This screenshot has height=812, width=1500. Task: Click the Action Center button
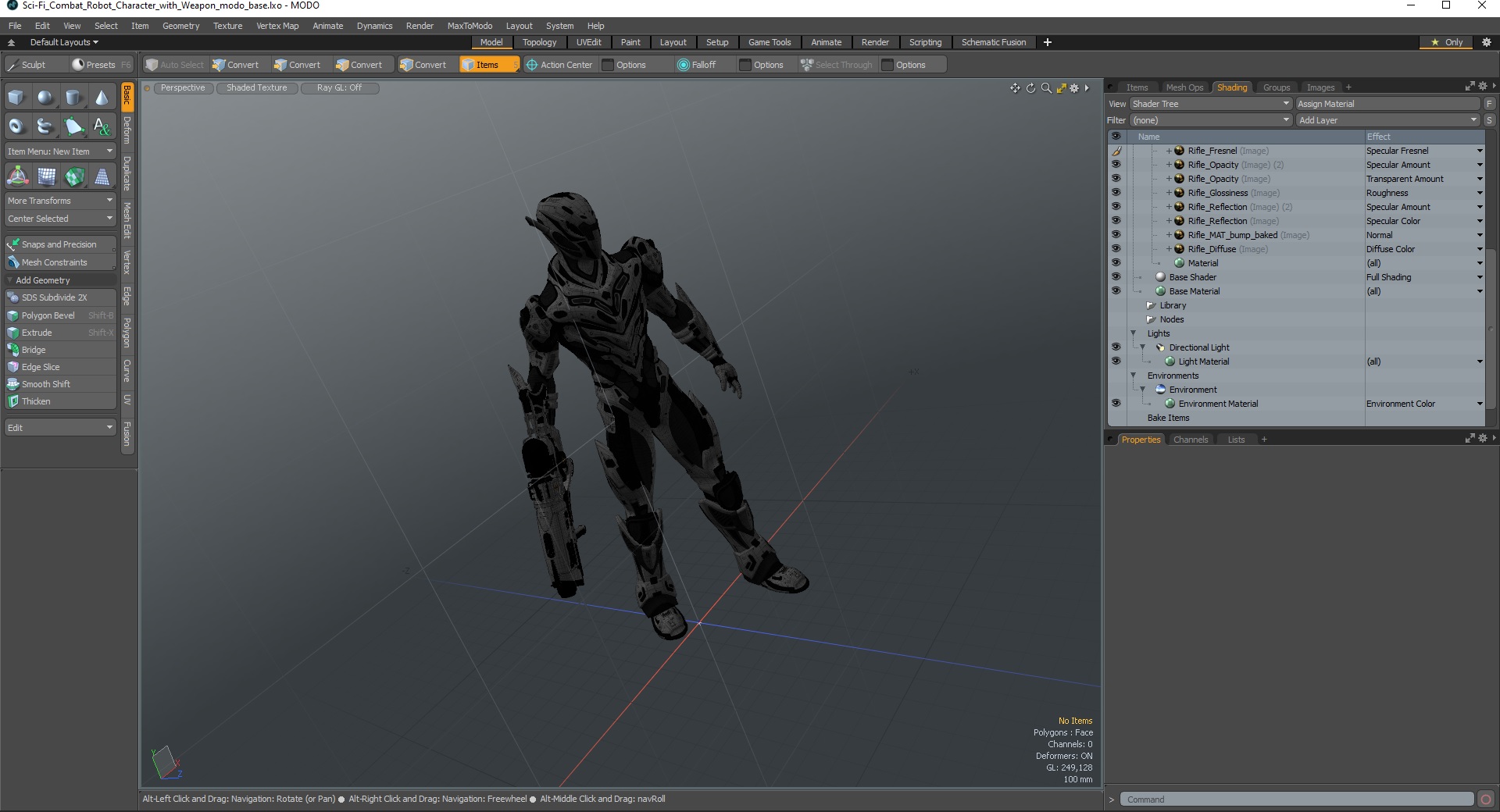pyautogui.click(x=559, y=65)
